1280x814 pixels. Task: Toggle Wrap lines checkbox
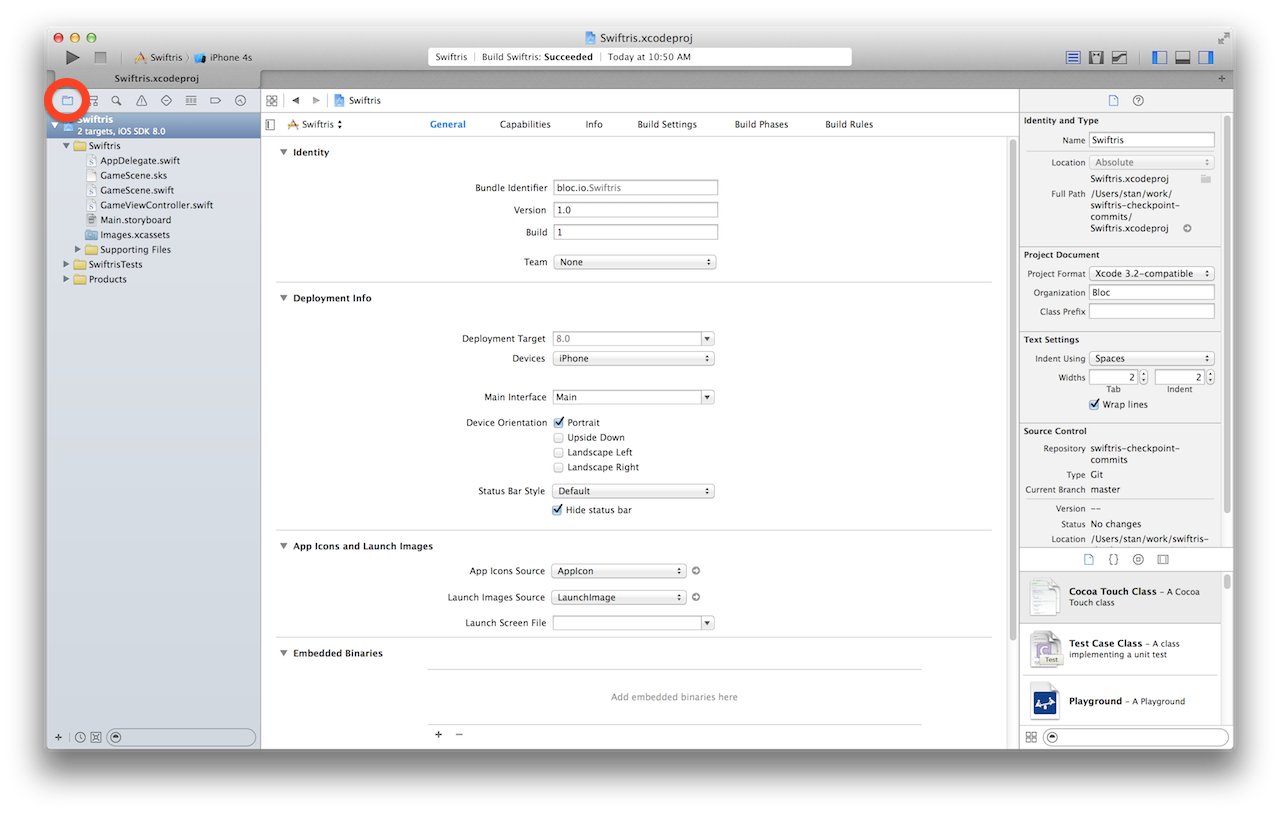(1094, 405)
